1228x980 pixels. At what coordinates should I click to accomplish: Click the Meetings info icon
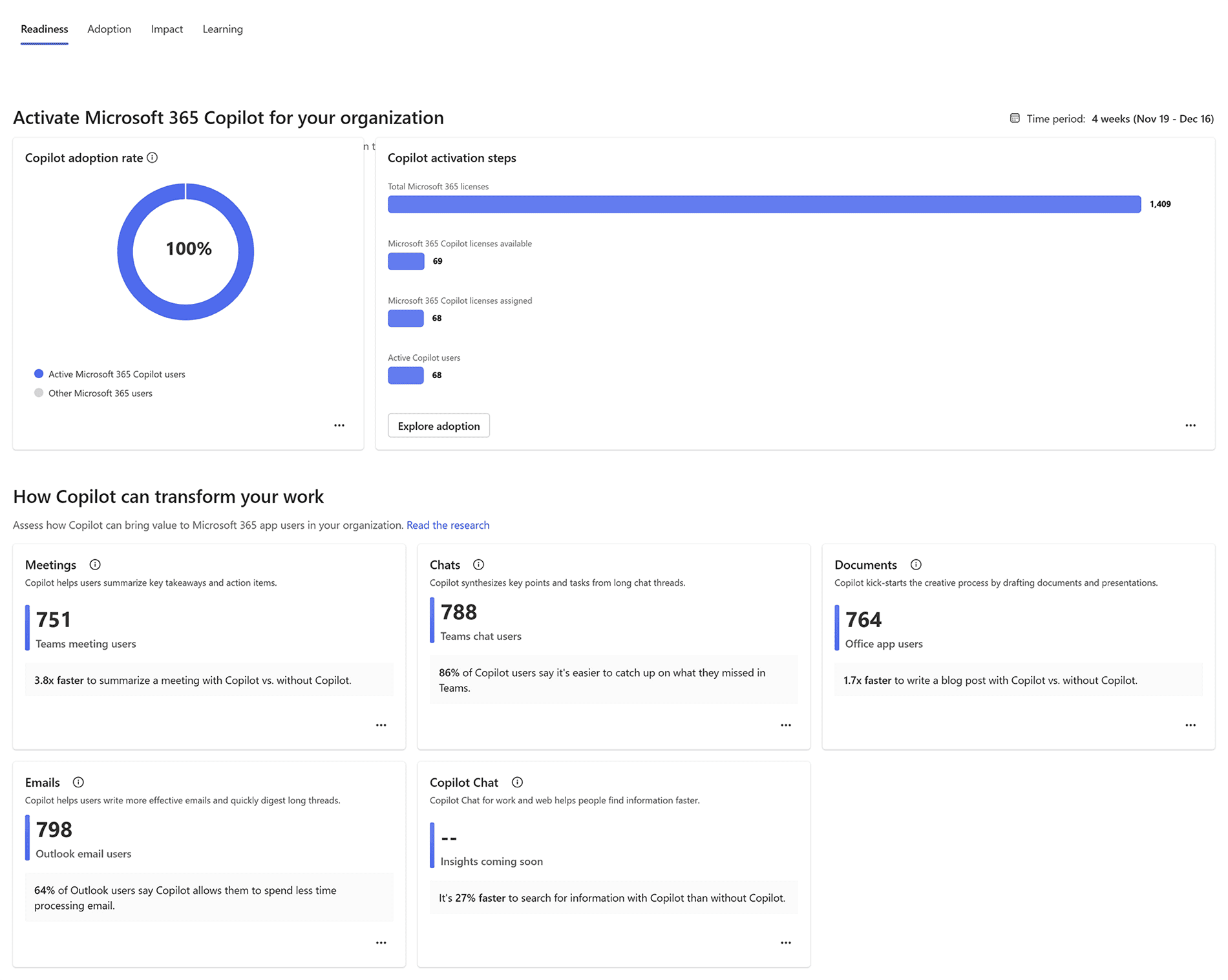click(x=95, y=564)
